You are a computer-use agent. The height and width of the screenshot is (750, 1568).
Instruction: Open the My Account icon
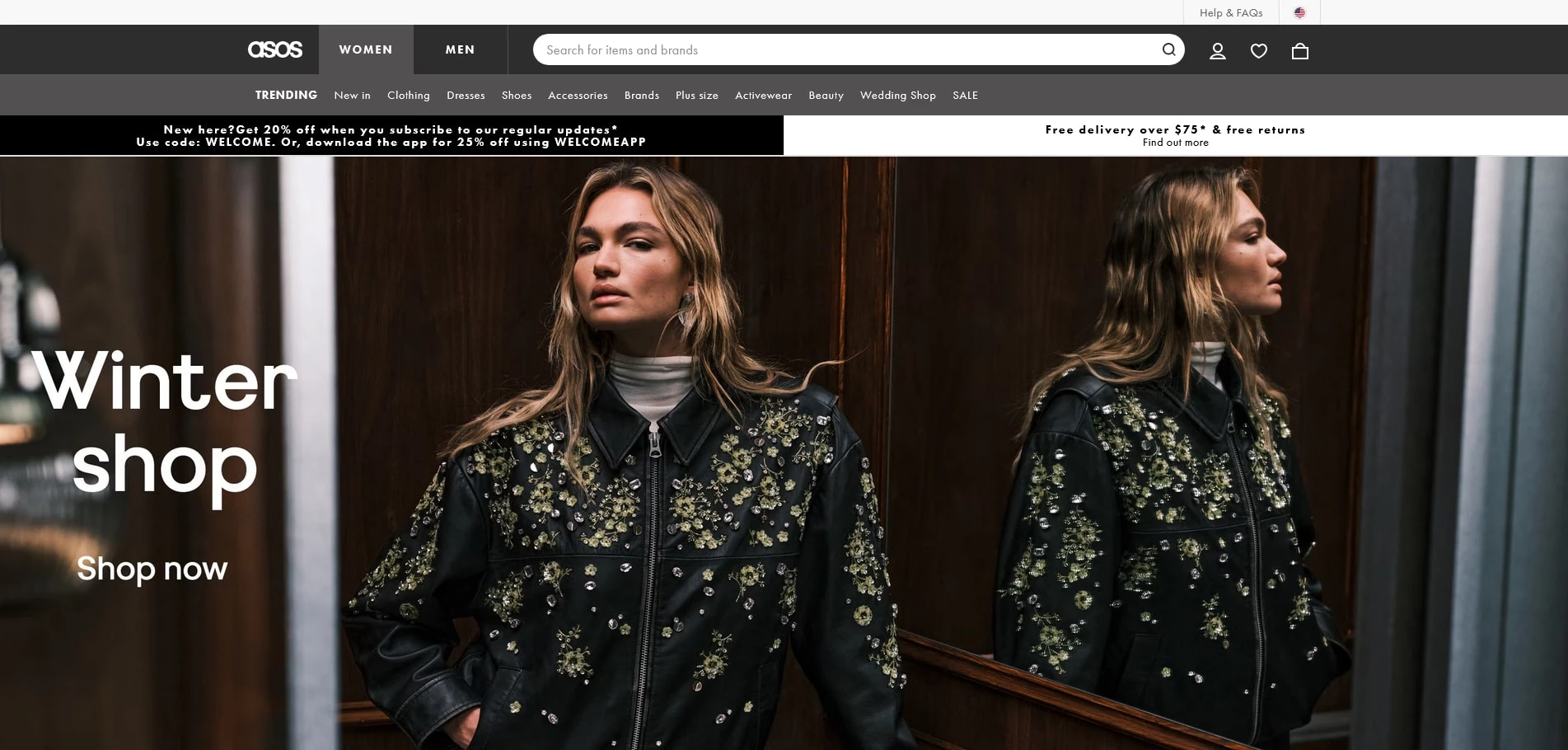1217,50
